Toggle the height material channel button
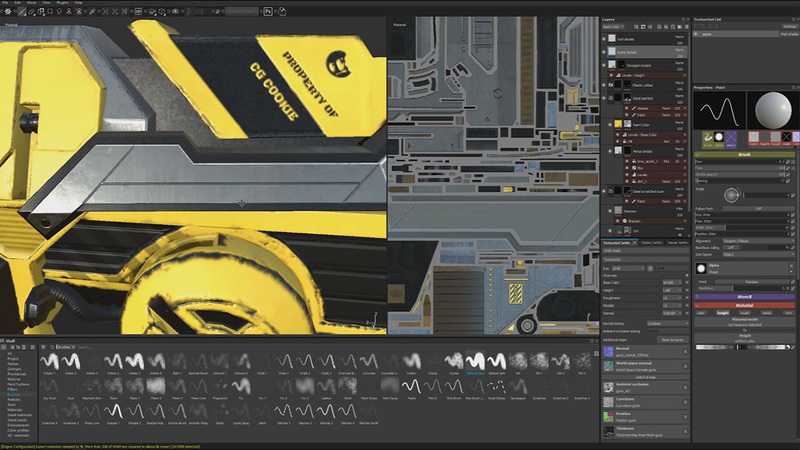The image size is (800, 450). click(x=723, y=313)
